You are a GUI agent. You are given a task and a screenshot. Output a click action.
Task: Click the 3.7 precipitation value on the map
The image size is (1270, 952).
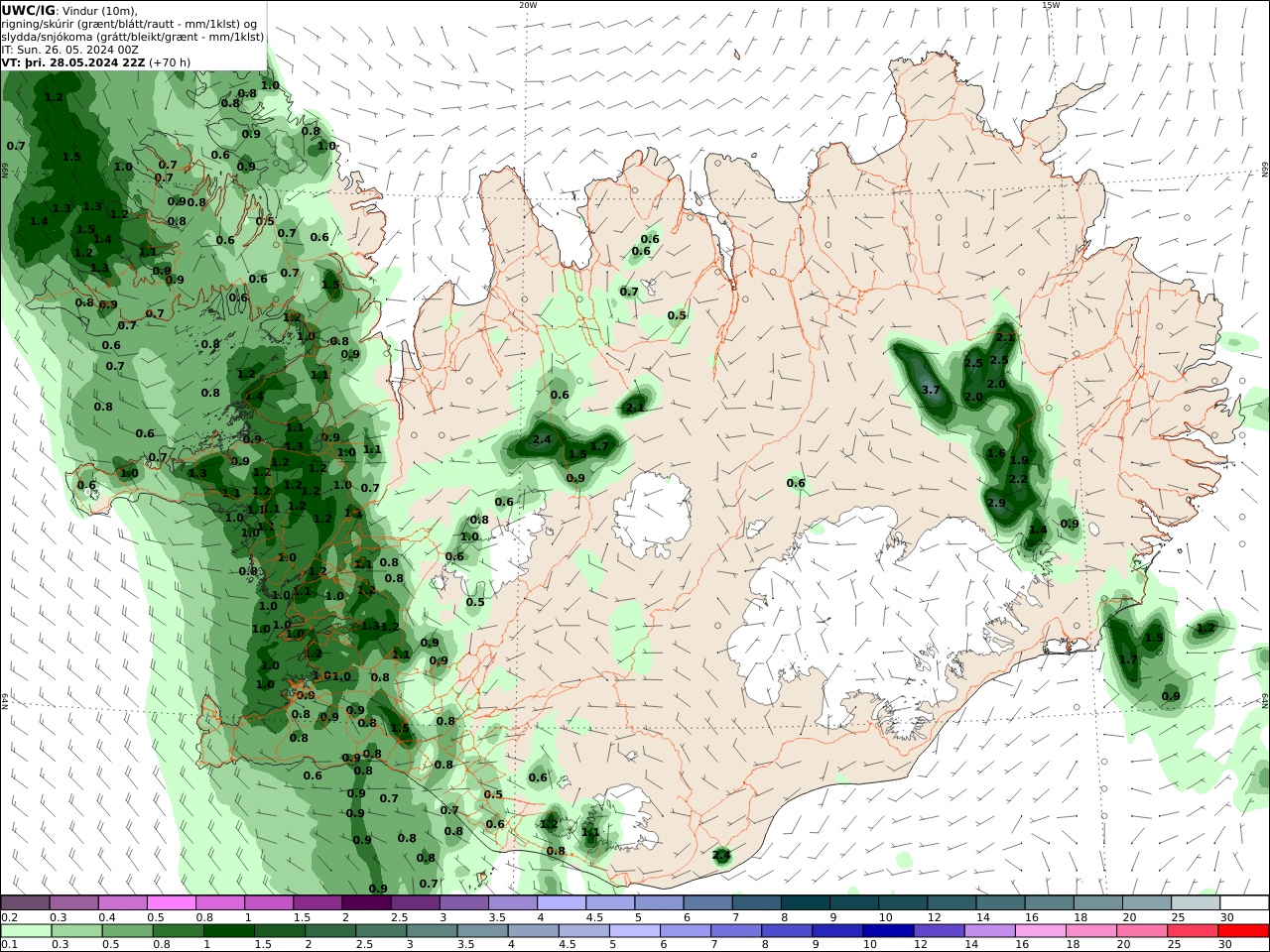931,390
